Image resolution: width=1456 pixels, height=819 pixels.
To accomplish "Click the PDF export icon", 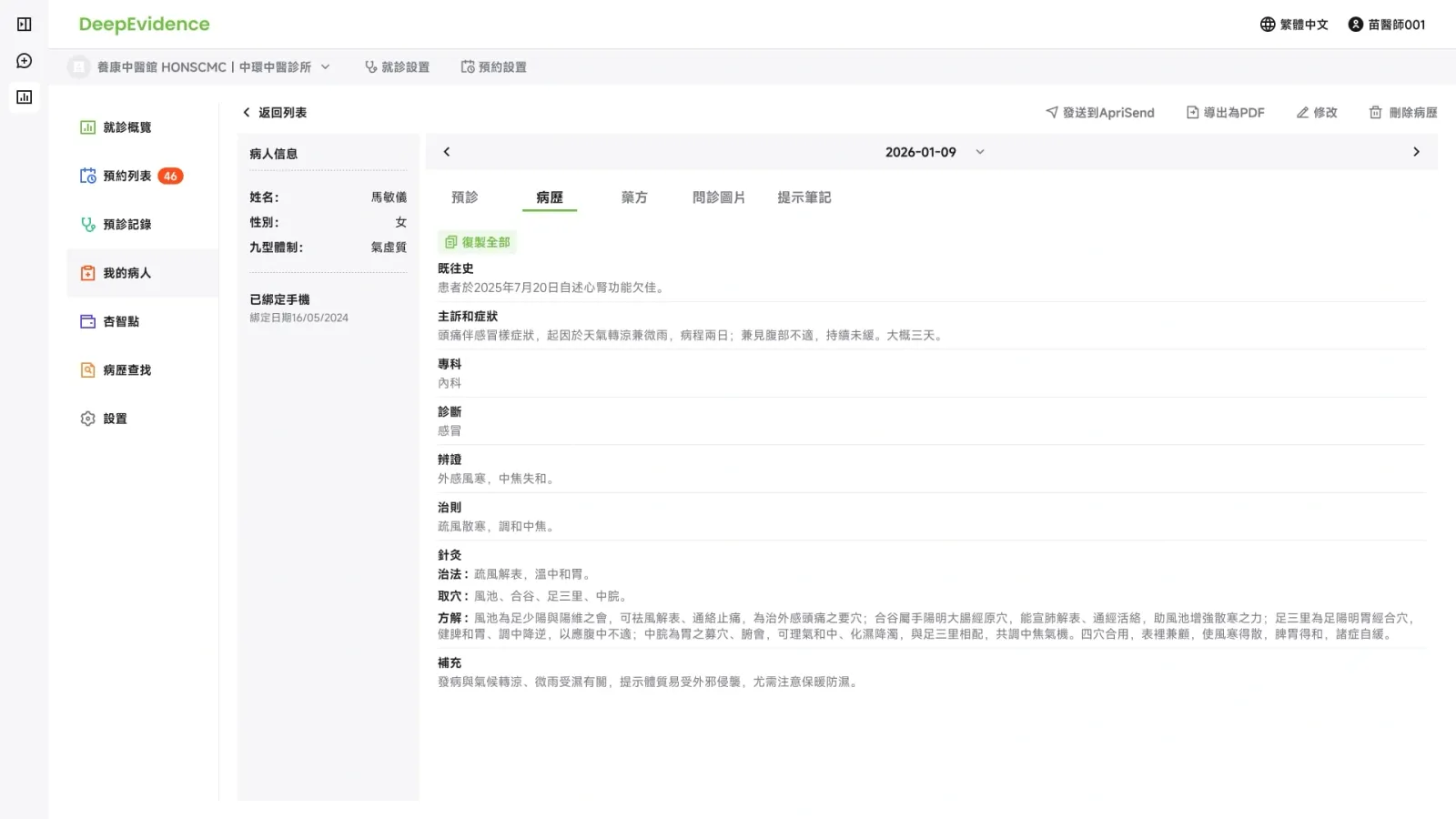I will click(1193, 112).
